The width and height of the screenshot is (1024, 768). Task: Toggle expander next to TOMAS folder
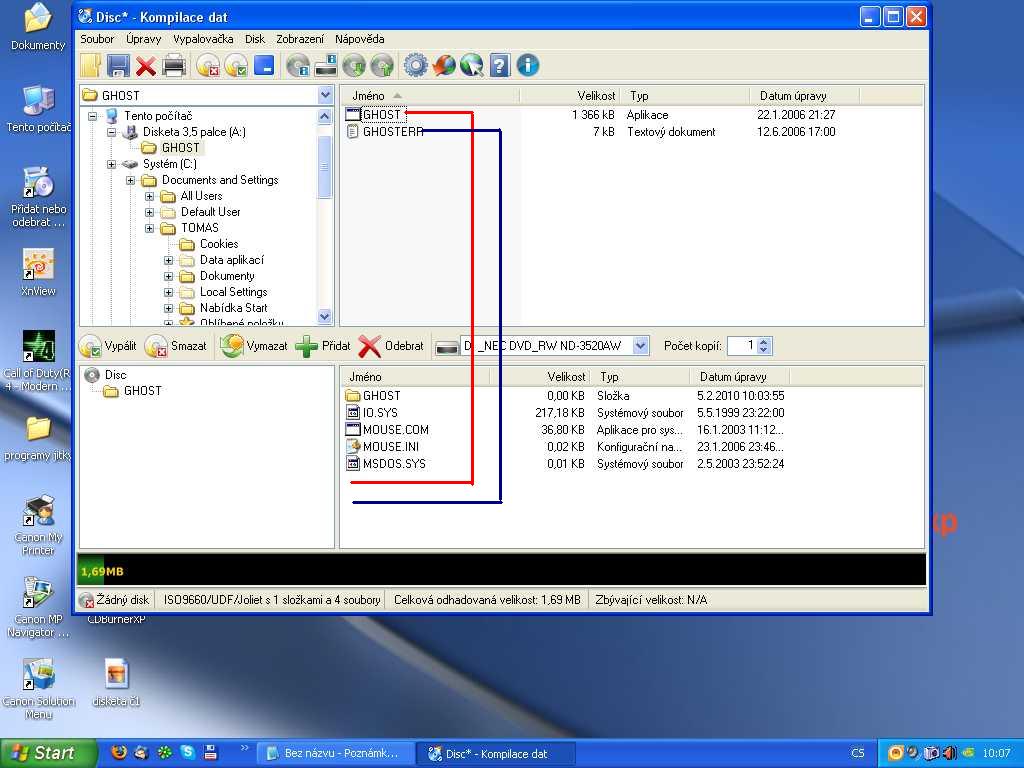click(x=150, y=228)
